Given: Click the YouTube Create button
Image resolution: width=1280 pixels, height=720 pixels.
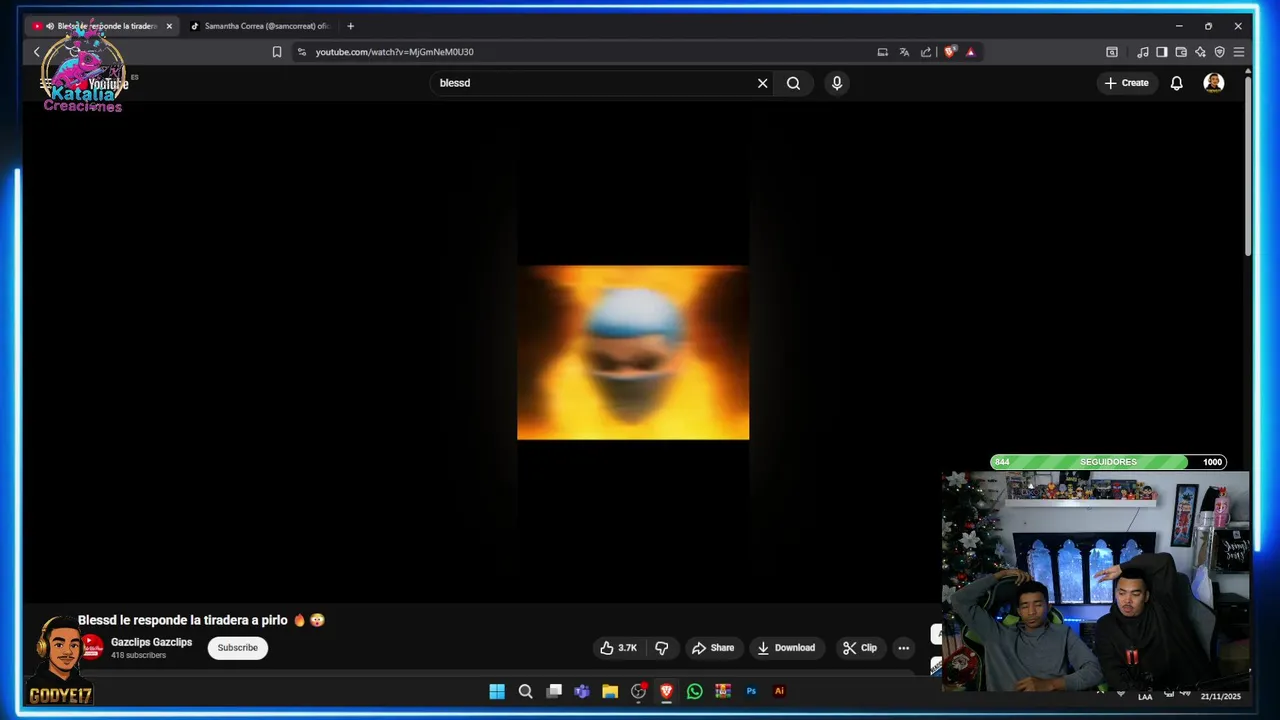Looking at the screenshot, I should (x=1126, y=83).
